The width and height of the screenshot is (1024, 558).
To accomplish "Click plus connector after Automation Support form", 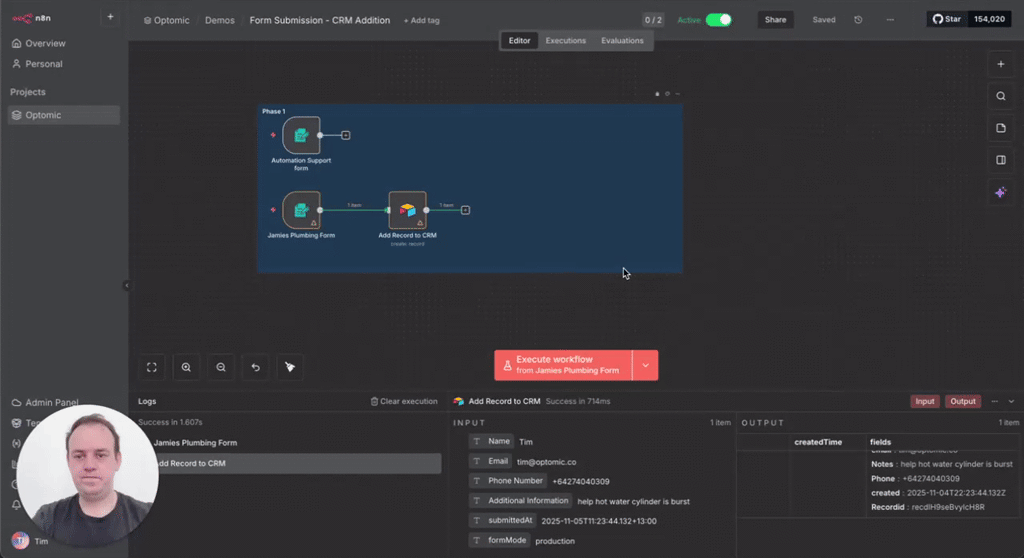I will pos(345,135).
